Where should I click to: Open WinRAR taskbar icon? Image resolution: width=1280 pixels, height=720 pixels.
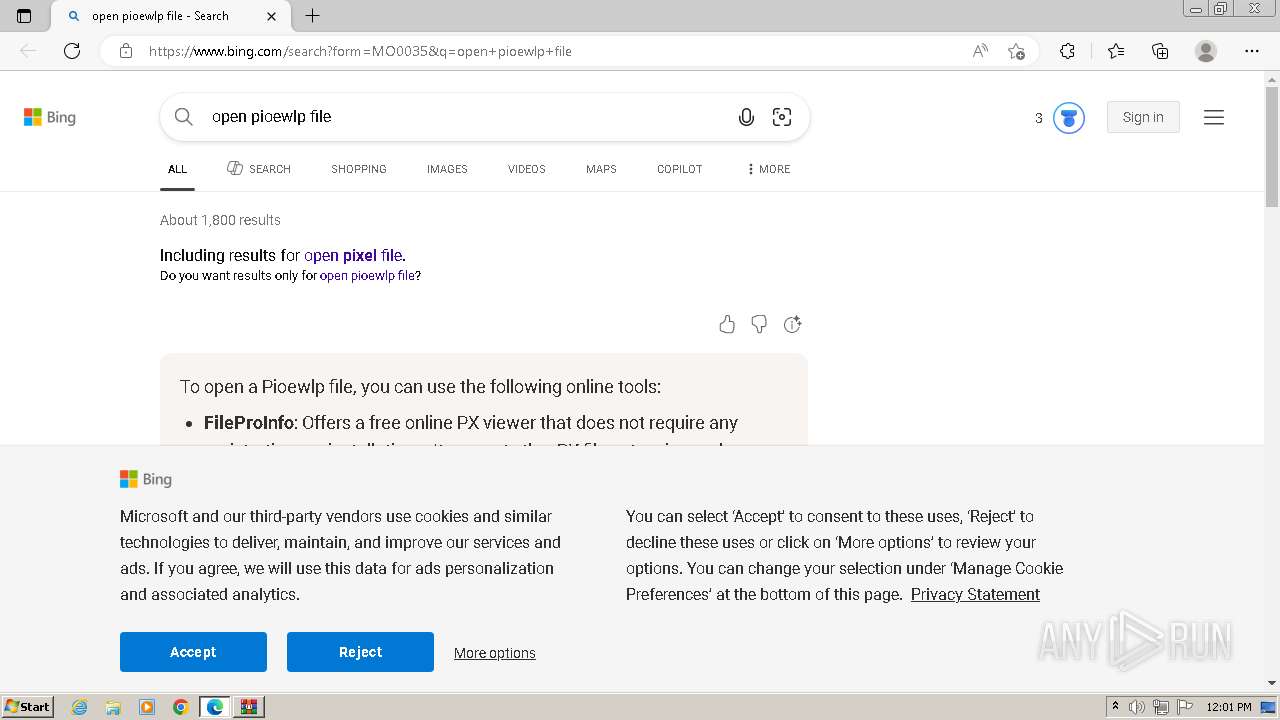[248, 707]
